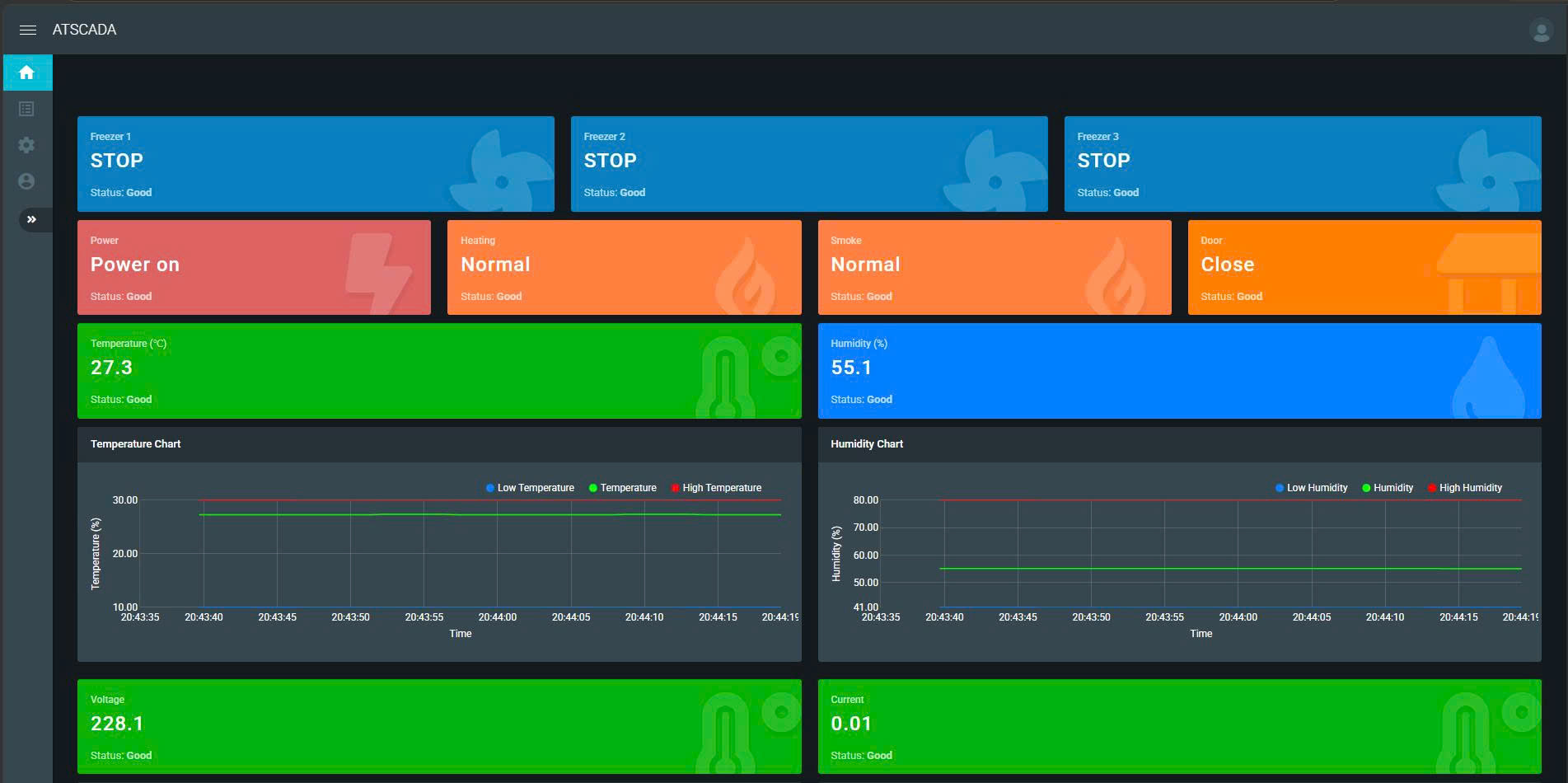Viewport: 1568px width, 783px height.
Task: Click the voltage reading 228.1
Action: click(x=118, y=724)
